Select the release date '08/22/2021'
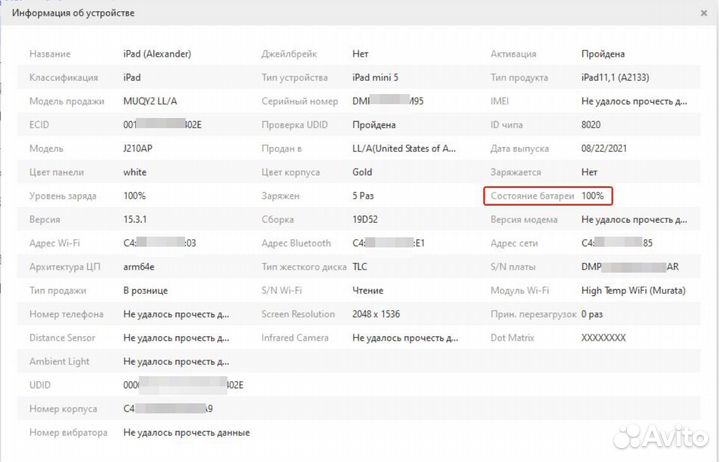 pos(604,148)
